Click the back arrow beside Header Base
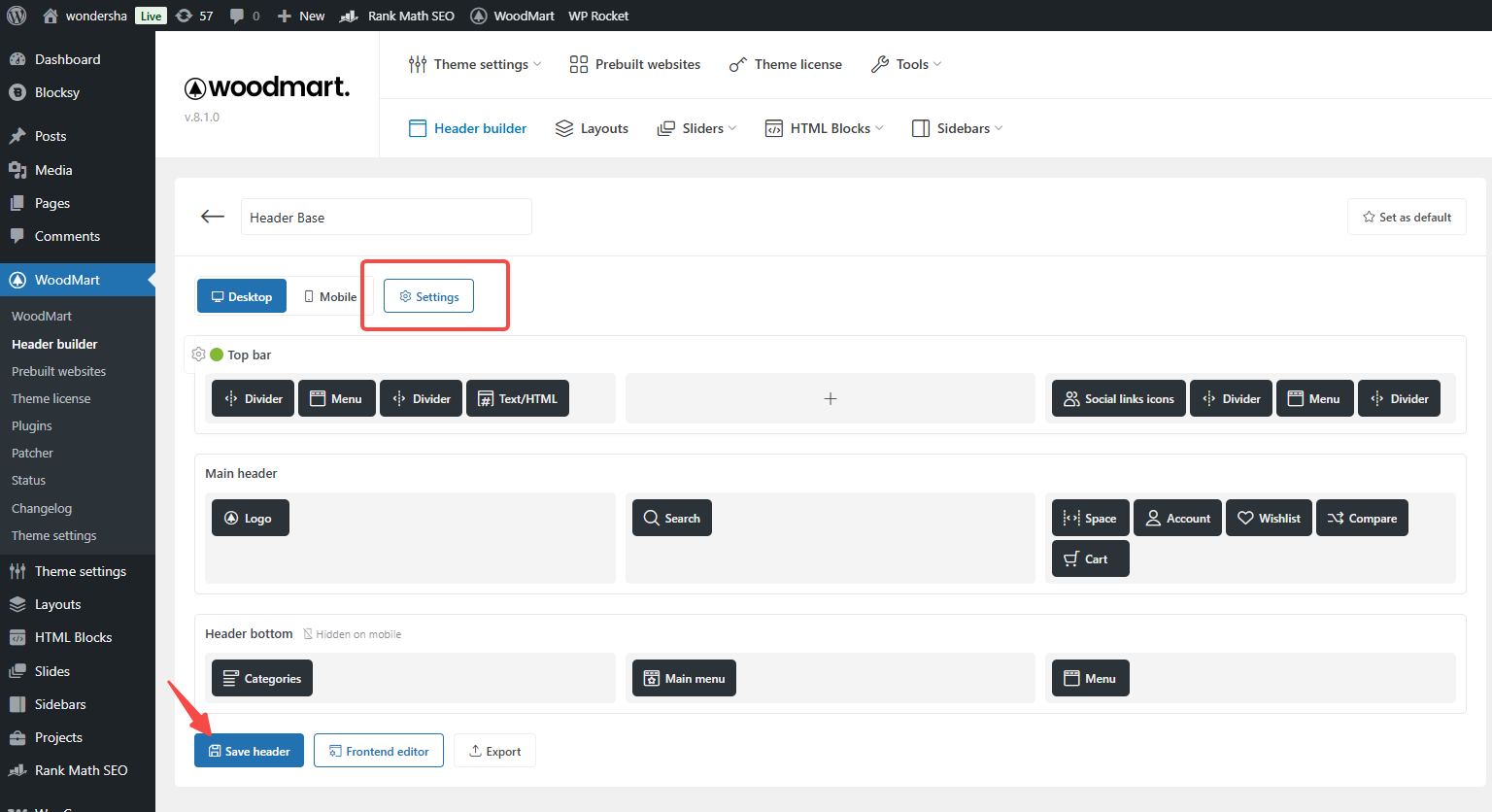The height and width of the screenshot is (812, 1492). click(213, 217)
